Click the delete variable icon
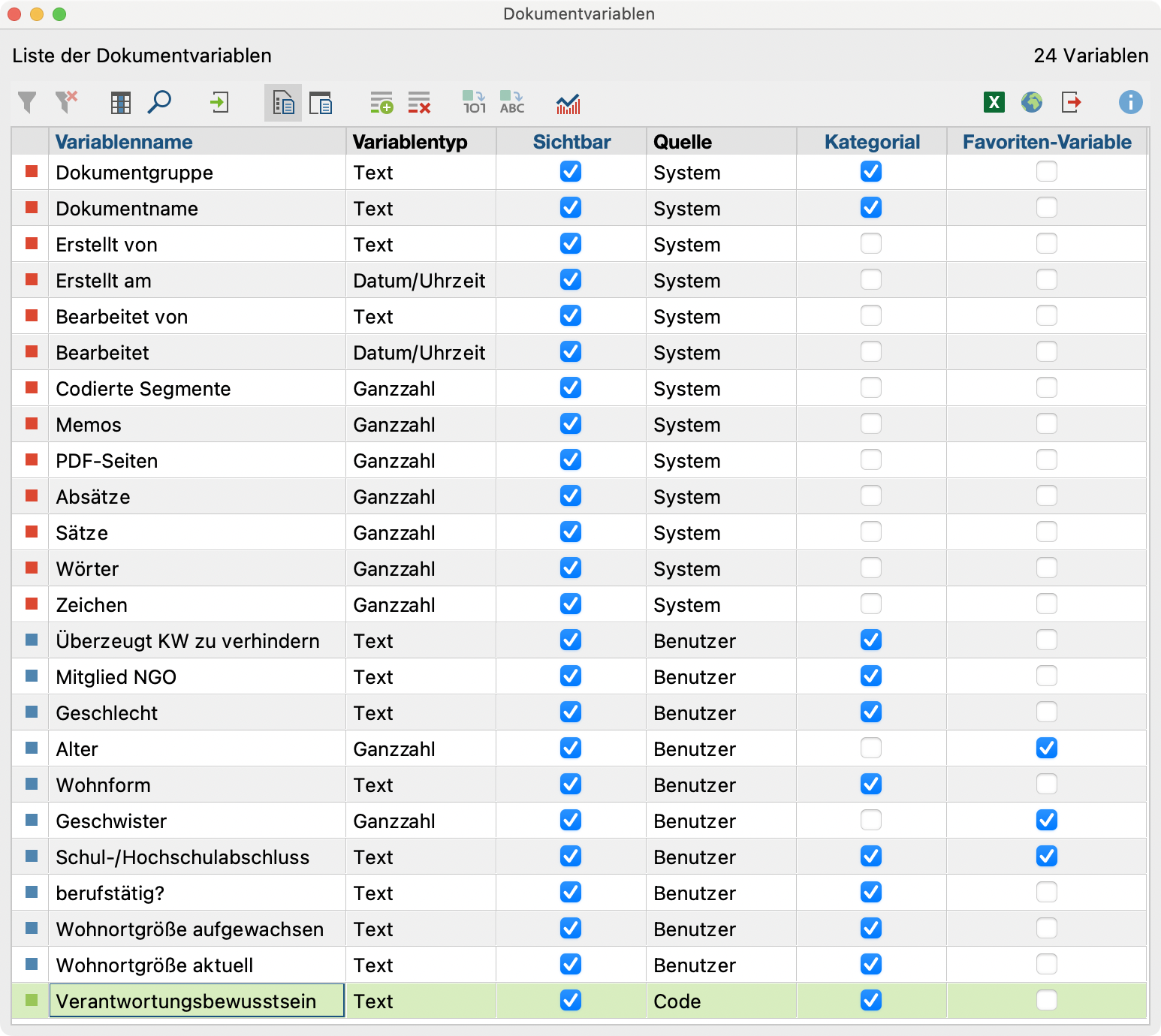The image size is (1161, 1036). pyautogui.click(x=419, y=103)
